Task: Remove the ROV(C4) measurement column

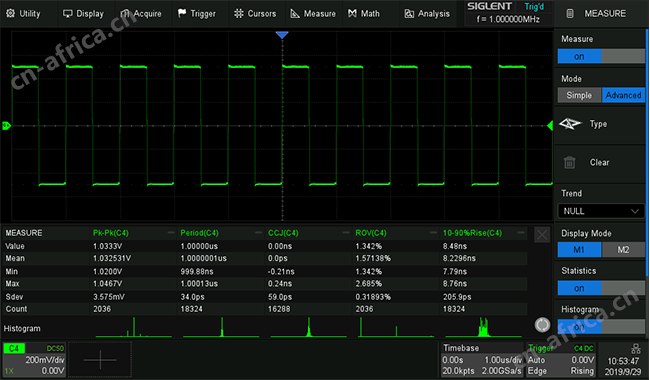Action: click(434, 233)
